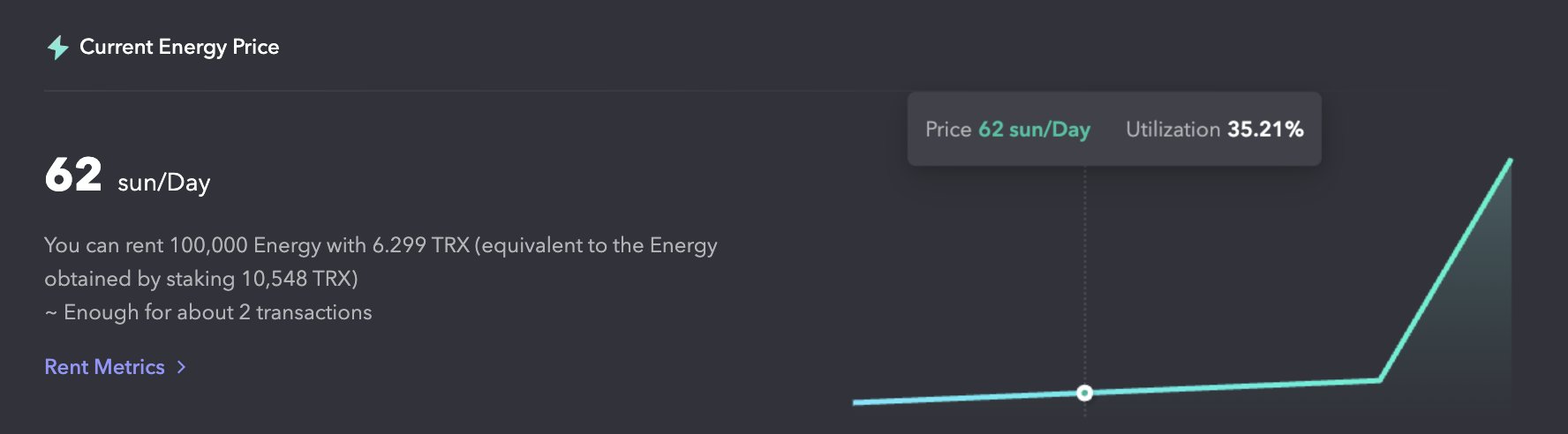Click the green lightning bolt energy icon

point(57,48)
